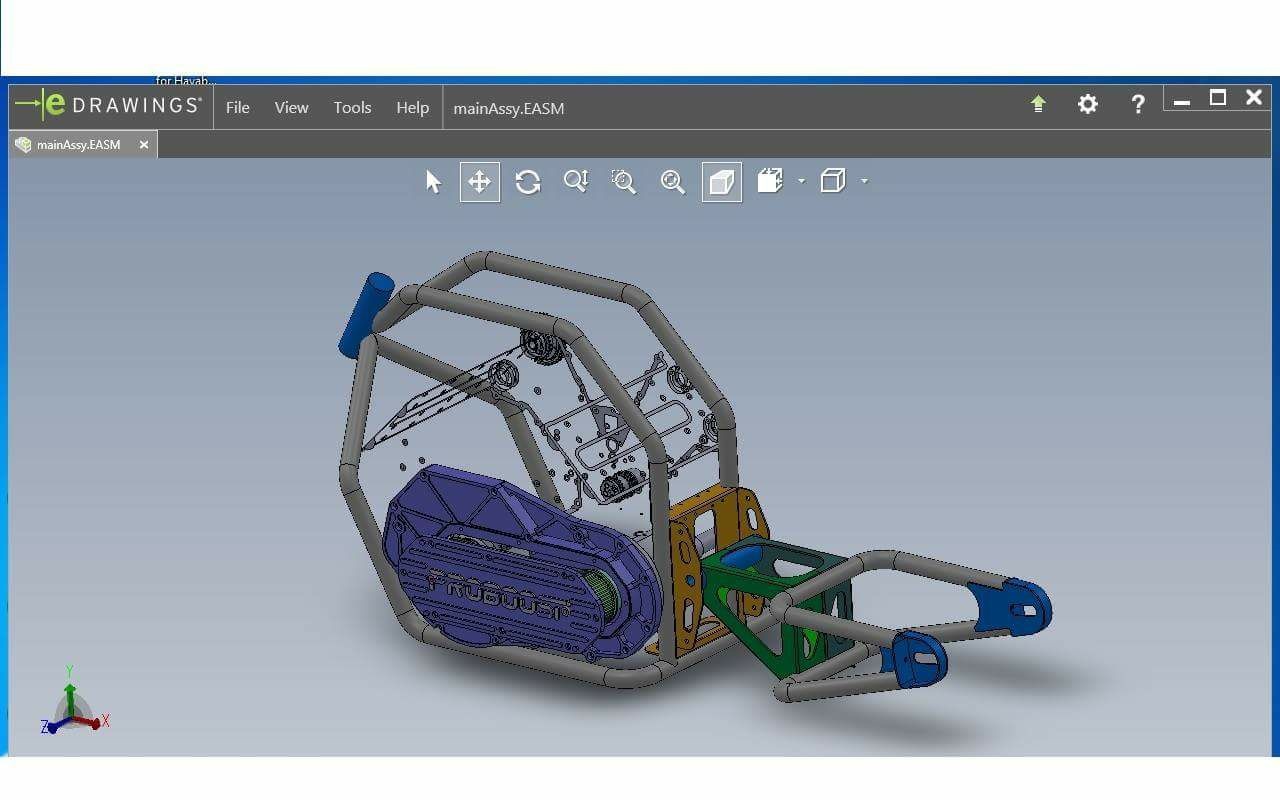Screen dimensions: 1280x800
Task: Close the eDrawings window
Action: pyautogui.click(x=1254, y=97)
